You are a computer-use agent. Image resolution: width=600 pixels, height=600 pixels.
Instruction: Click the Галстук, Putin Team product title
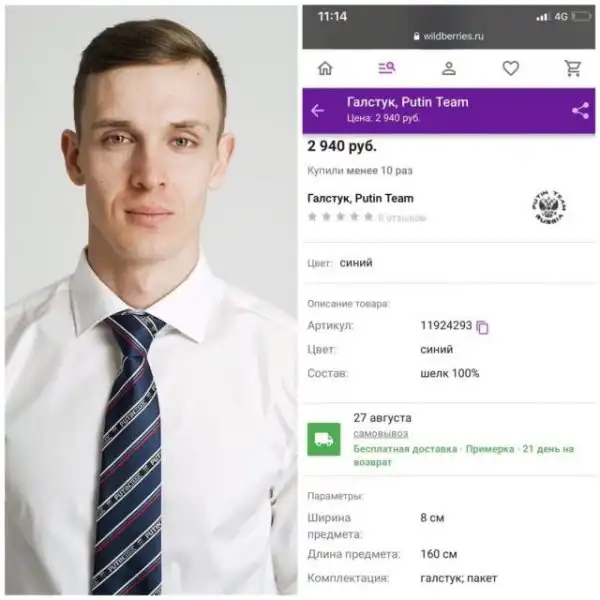[x=360, y=198]
